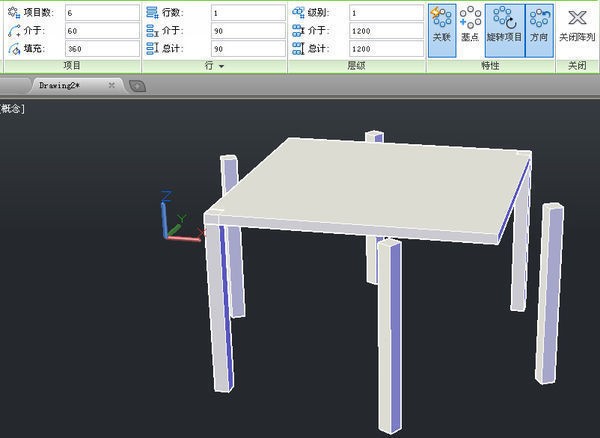This screenshot has width=600, height=438.
Task: Click the 行数 row count icon
Action: coord(152,13)
